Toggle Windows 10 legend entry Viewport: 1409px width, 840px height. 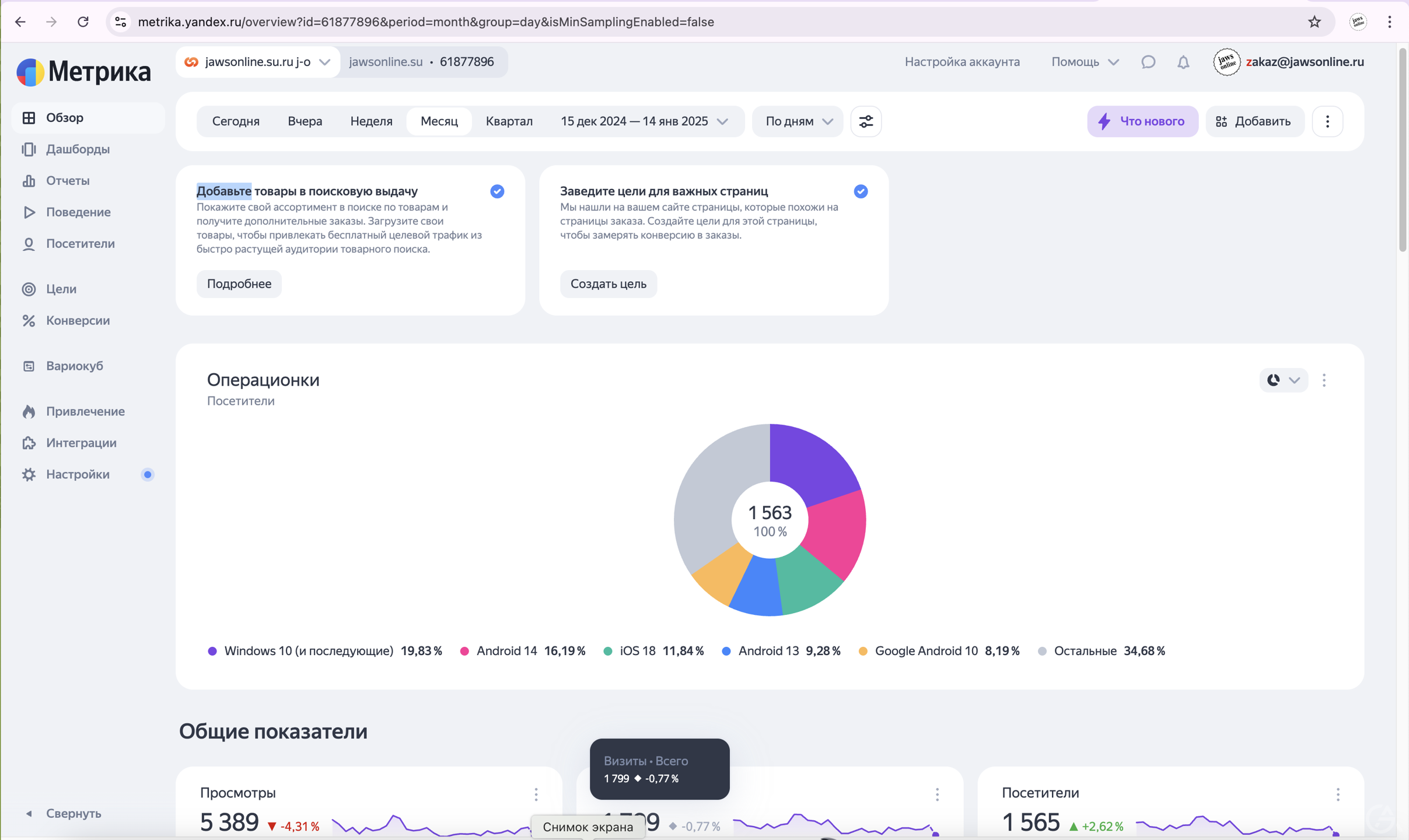click(325, 651)
